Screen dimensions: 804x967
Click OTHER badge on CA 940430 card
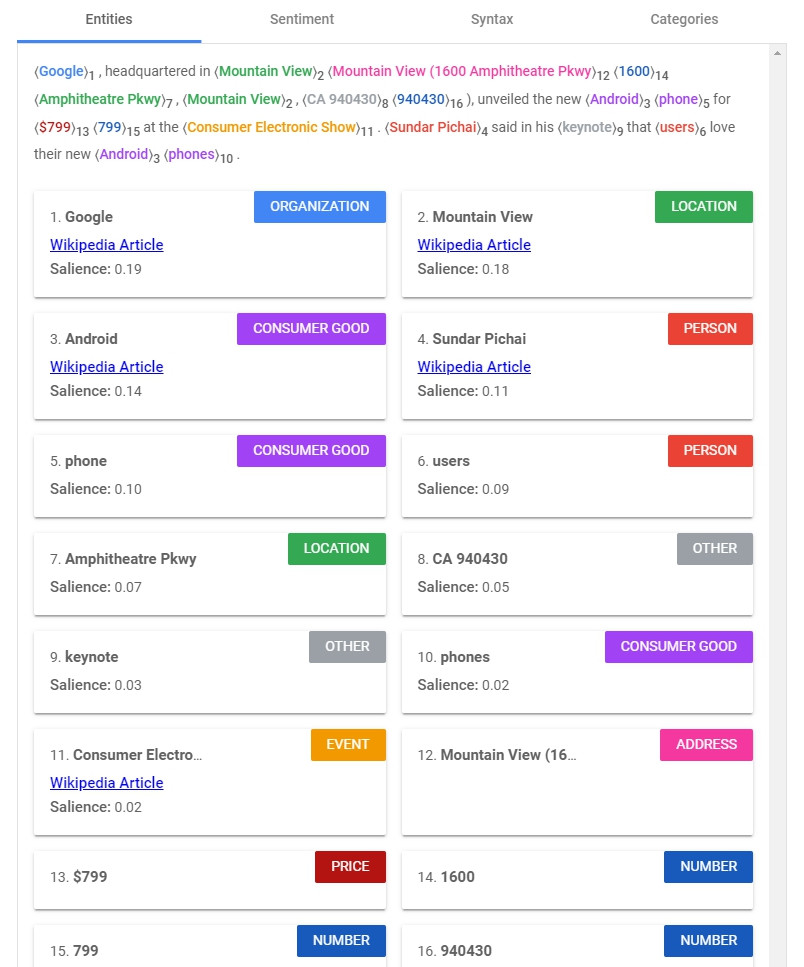point(715,549)
